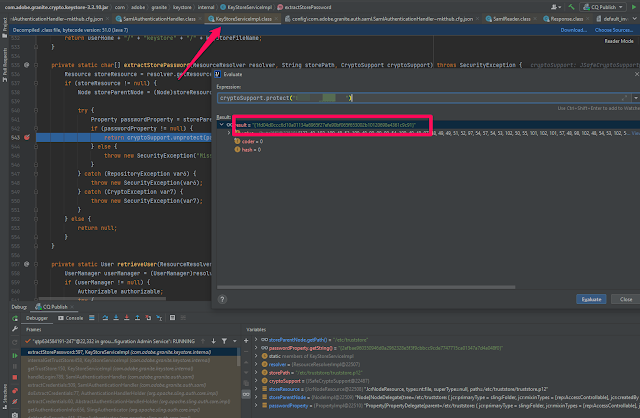Open thread selector dropdown
This screenshot has height=418, width=640.
[235, 341]
